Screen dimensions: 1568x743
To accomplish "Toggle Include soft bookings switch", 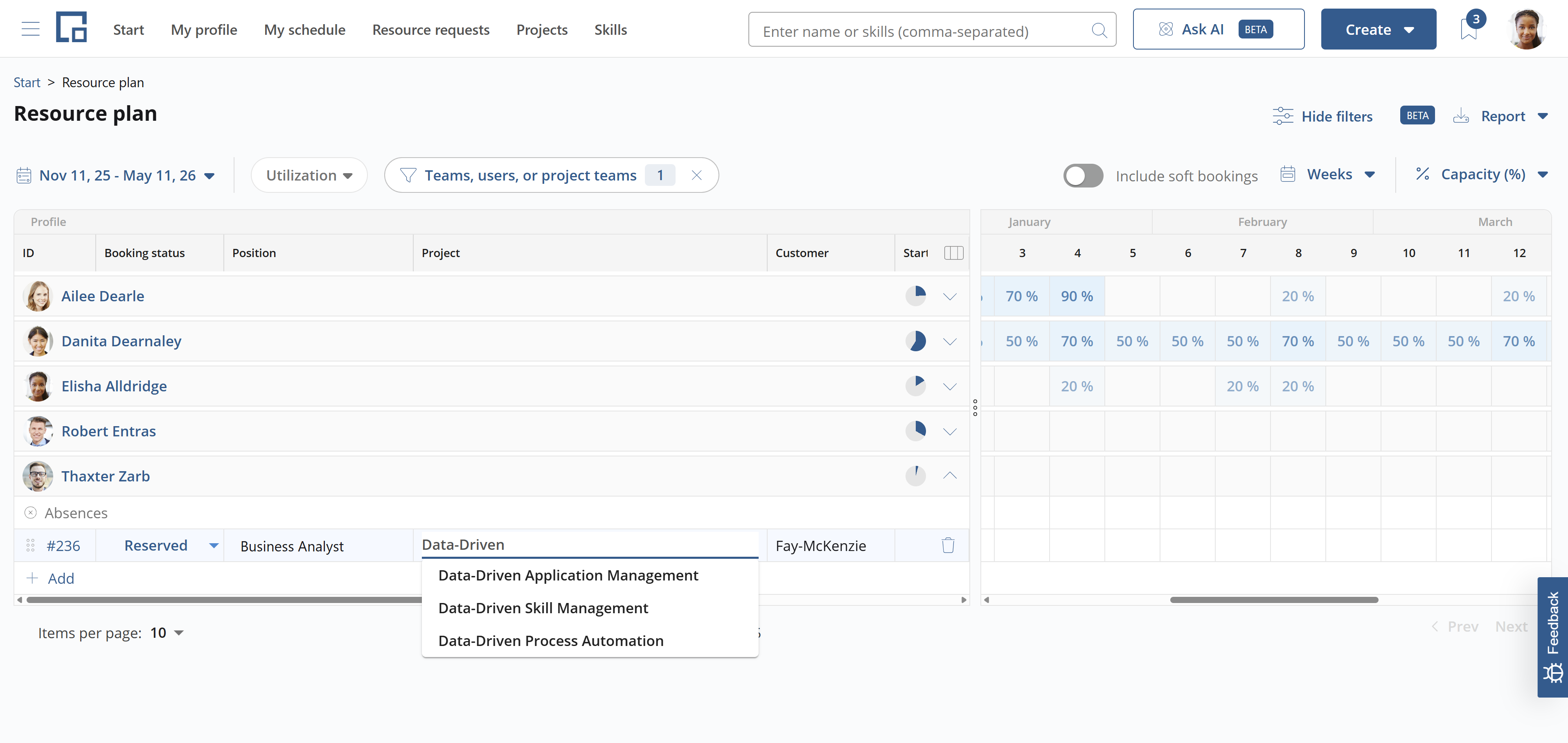I will [x=1083, y=176].
